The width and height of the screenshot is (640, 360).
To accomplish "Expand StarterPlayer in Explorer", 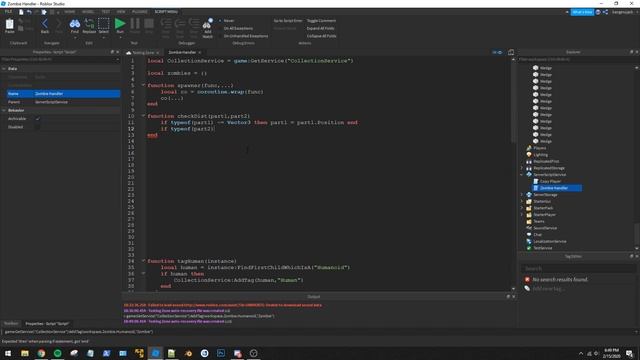I will click(522, 215).
